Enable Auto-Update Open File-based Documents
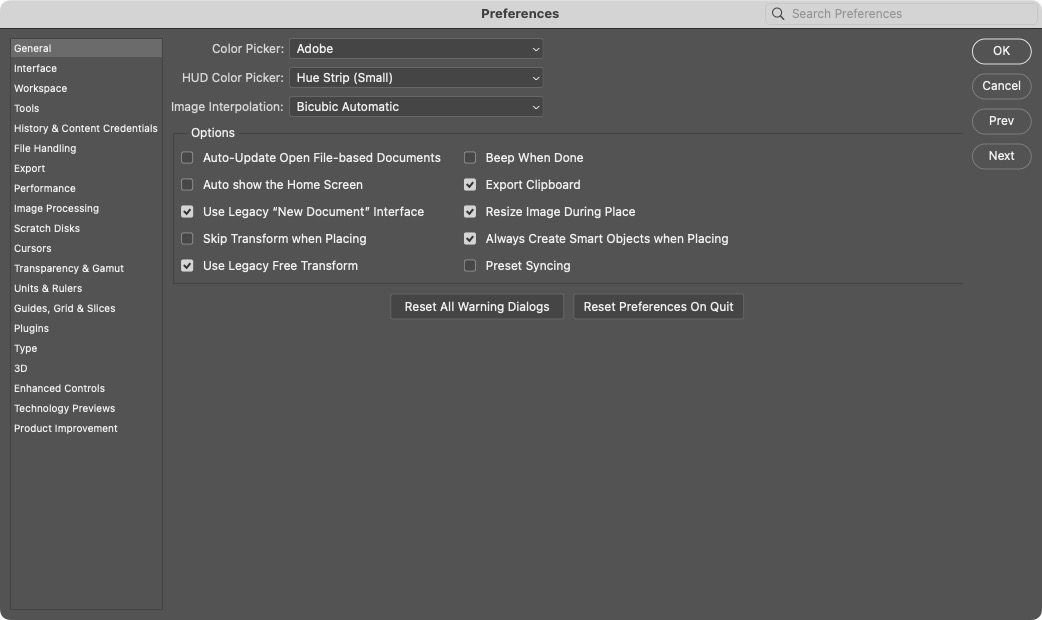 [x=186, y=157]
